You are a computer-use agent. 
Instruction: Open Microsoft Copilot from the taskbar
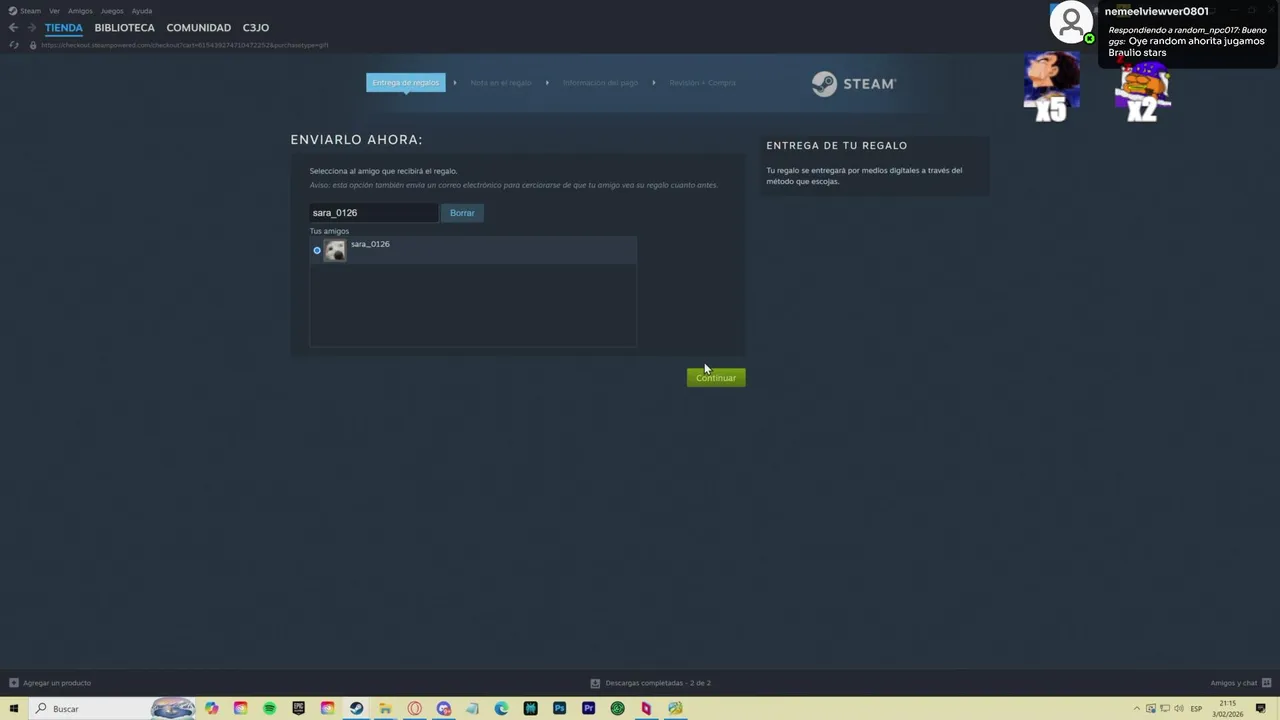[x=211, y=708]
